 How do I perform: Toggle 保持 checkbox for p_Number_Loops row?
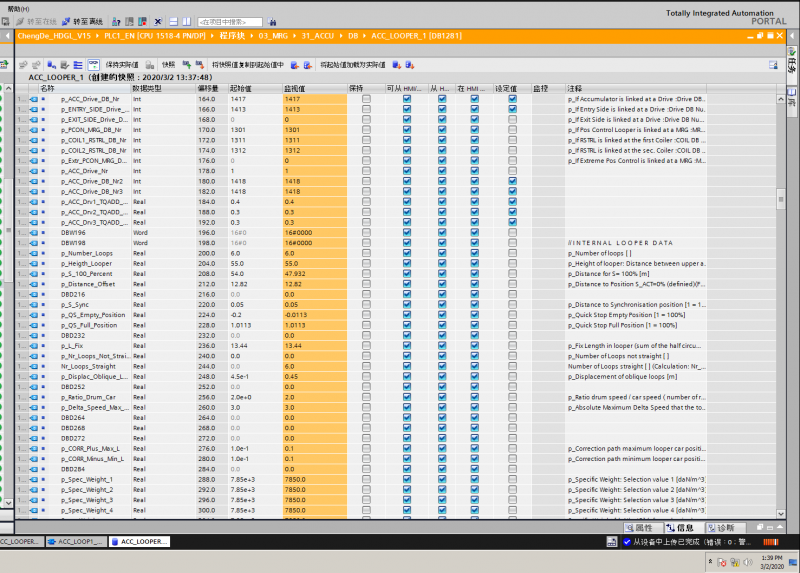tap(366, 254)
